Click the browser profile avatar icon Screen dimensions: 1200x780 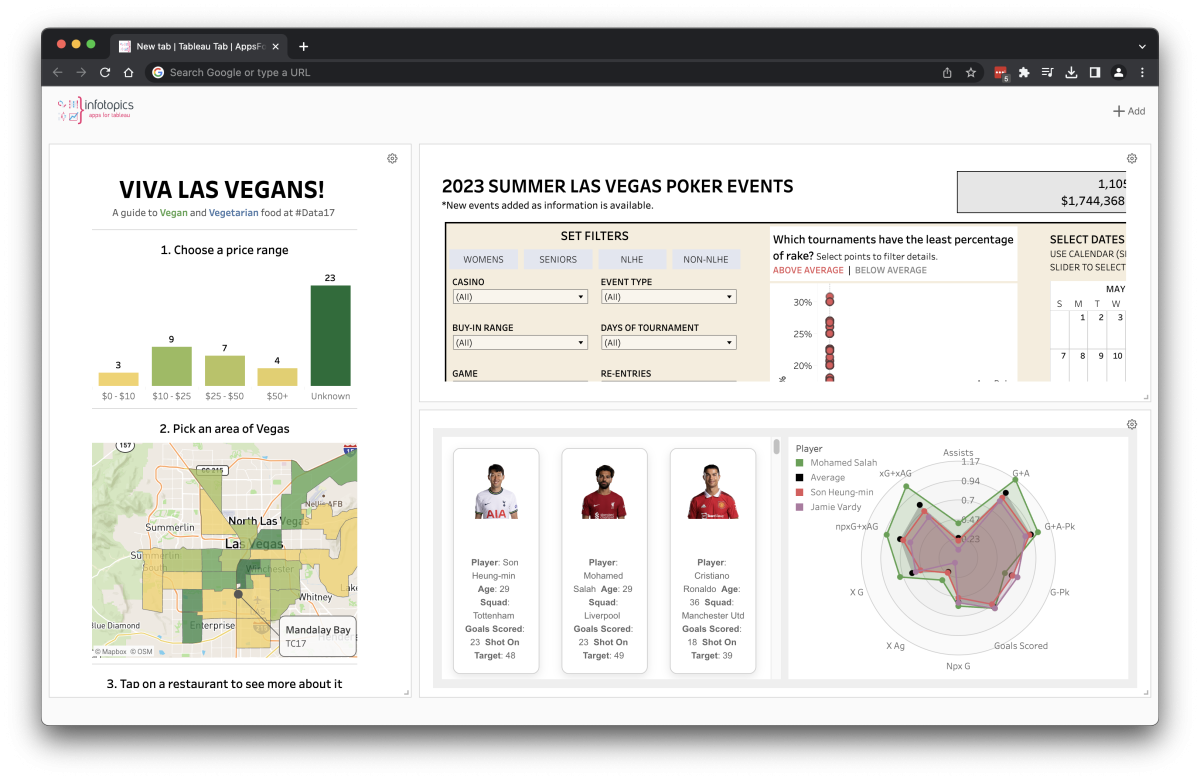point(1118,72)
